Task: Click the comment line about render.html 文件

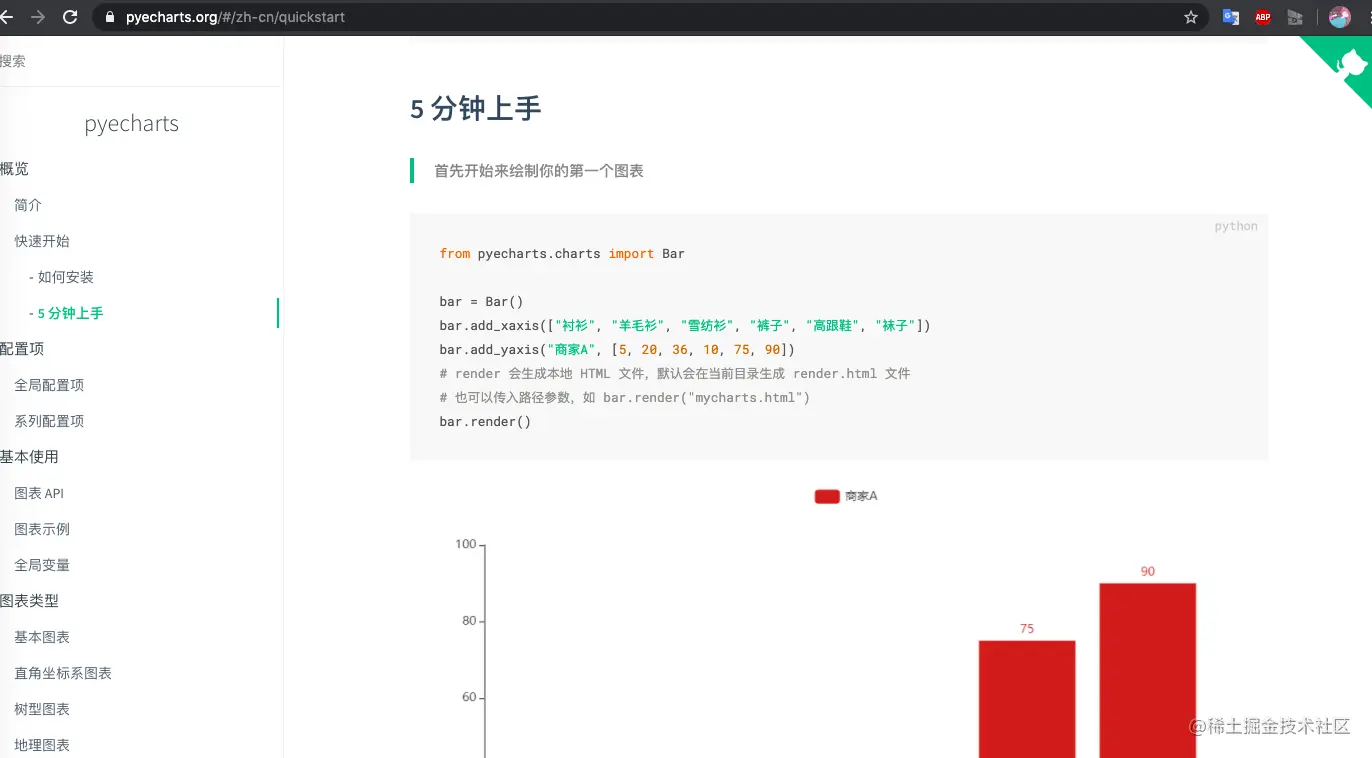Action: click(675, 374)
